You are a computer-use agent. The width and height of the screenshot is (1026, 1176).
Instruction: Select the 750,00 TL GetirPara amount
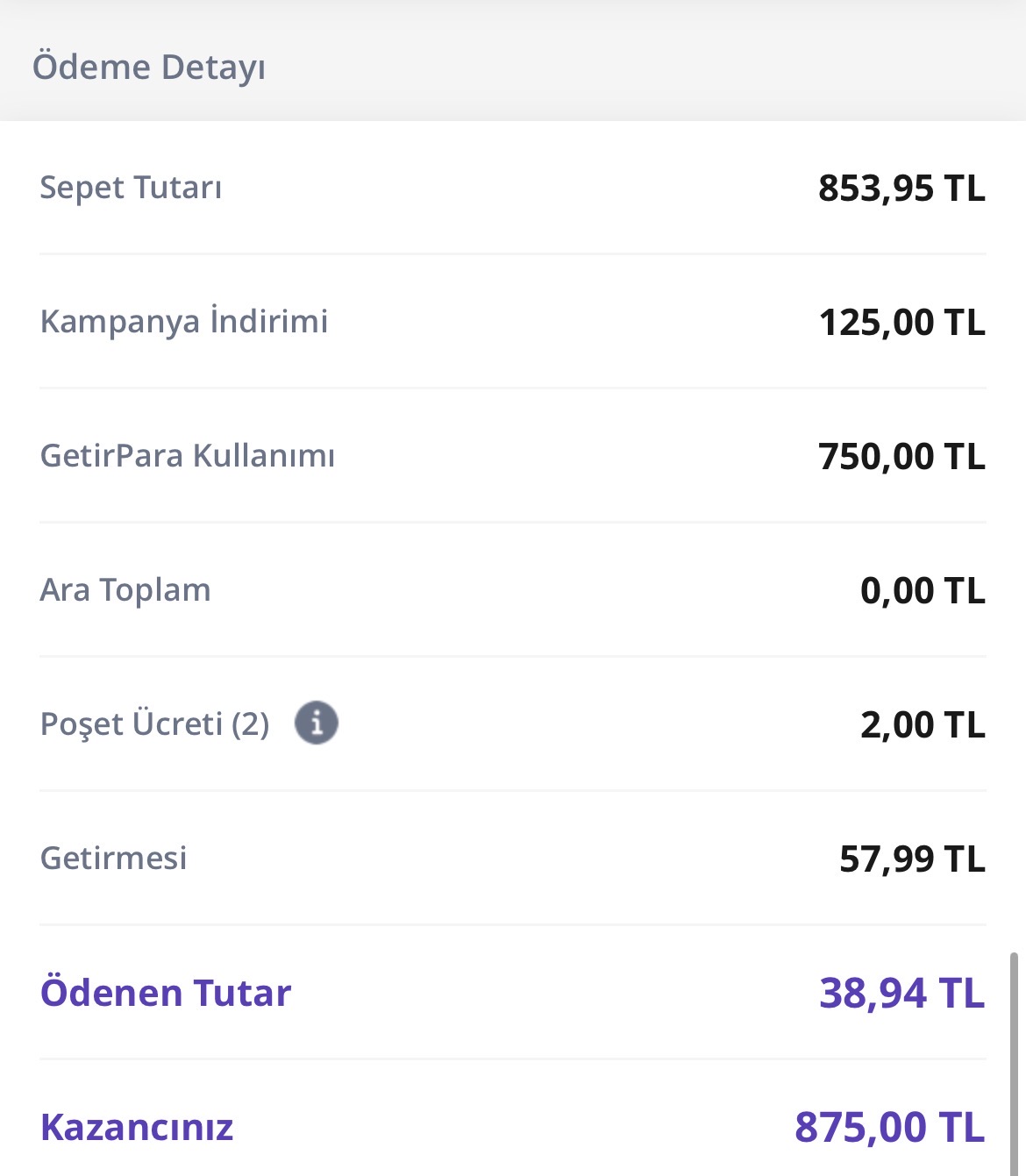tap(901, 457)
